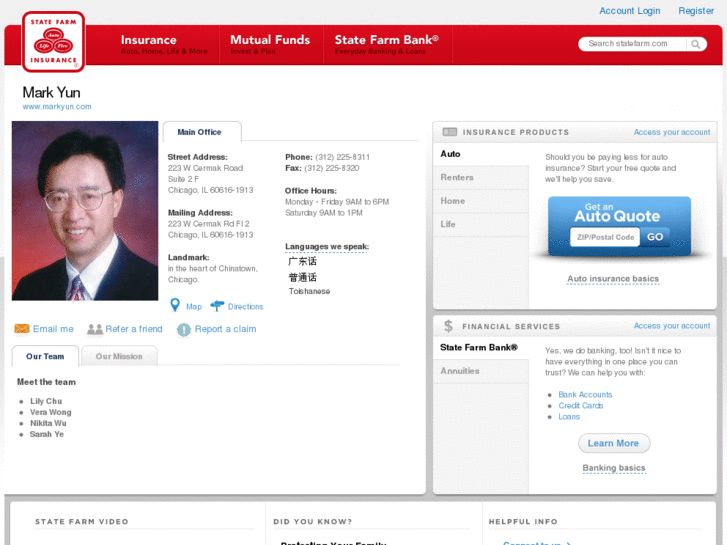Open the Insurance navigation menu
The width and height of the screenshot is (727, 545).
coord(164,45)
